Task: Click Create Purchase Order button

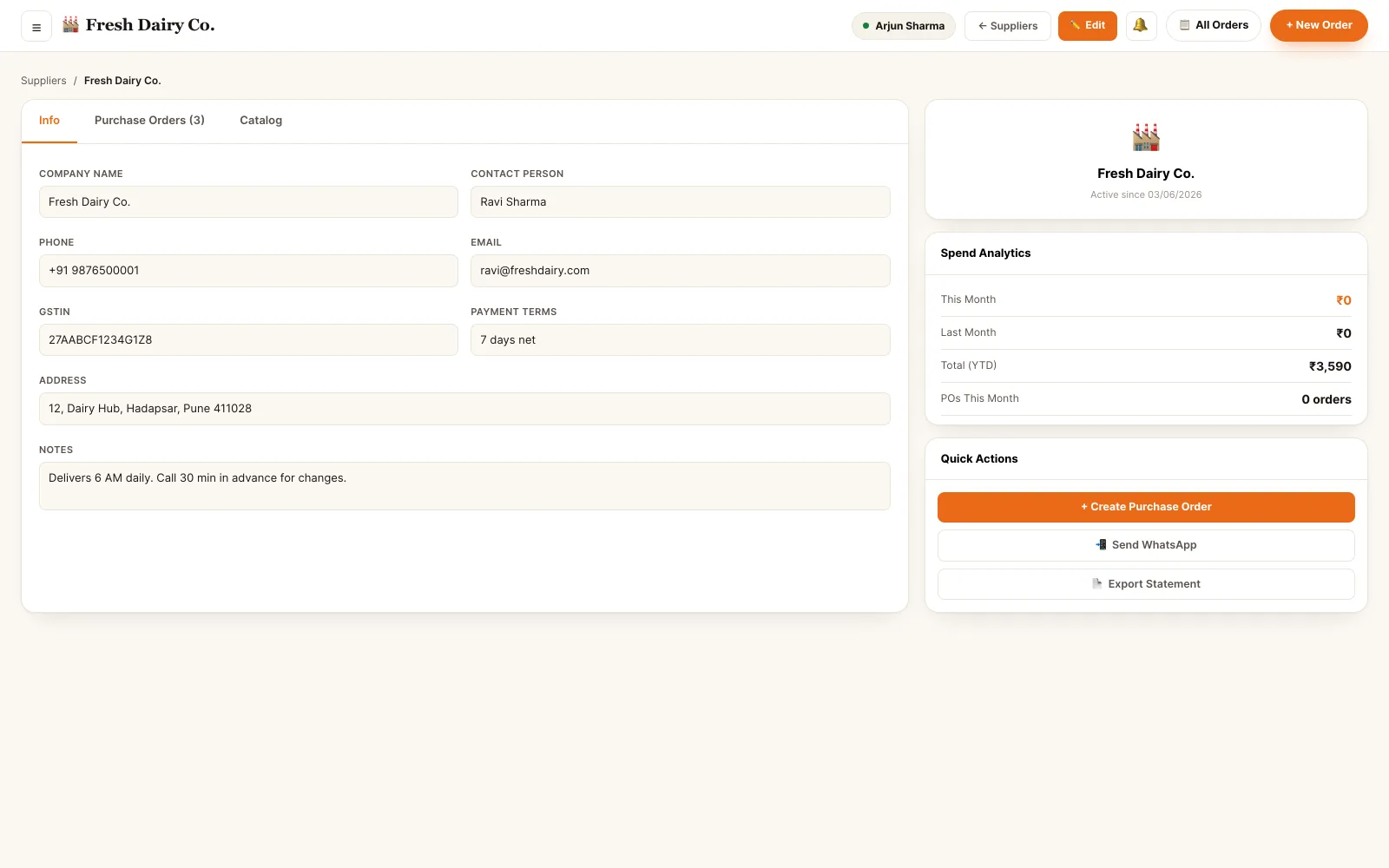Action: (1146, 507)
